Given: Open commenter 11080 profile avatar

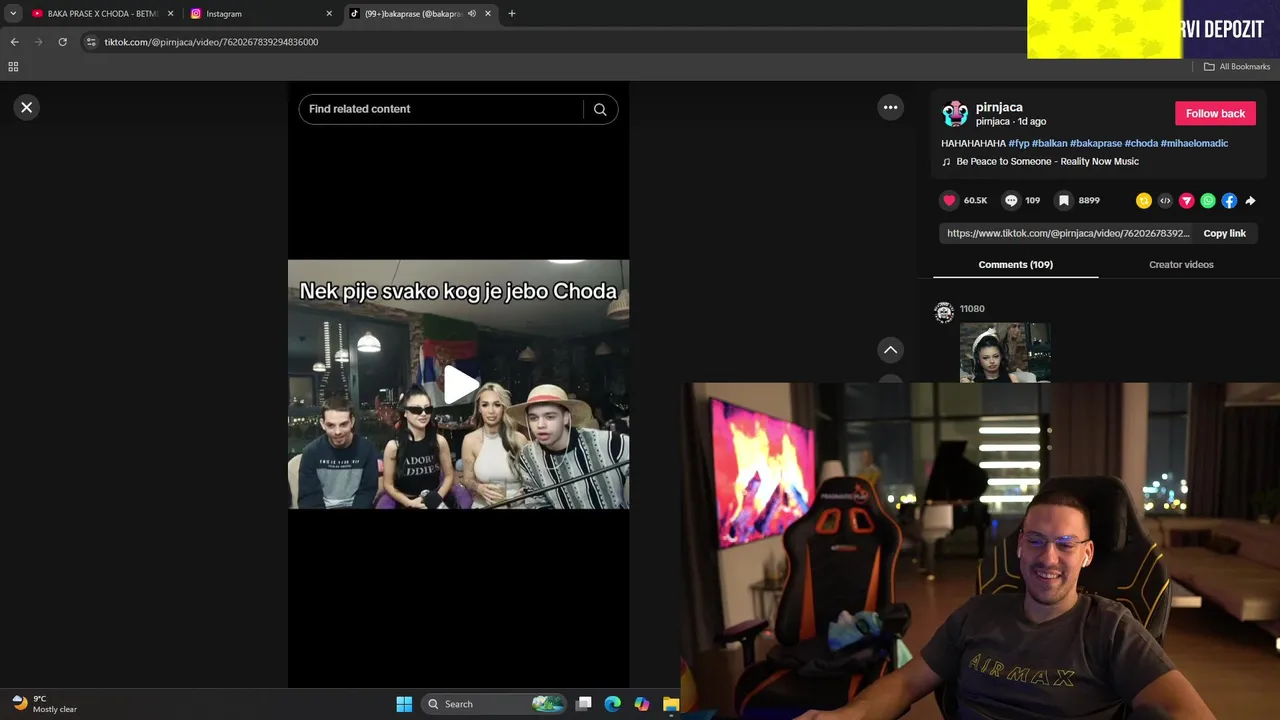Looking at the screenshot, I should click(x=944, y=313).
